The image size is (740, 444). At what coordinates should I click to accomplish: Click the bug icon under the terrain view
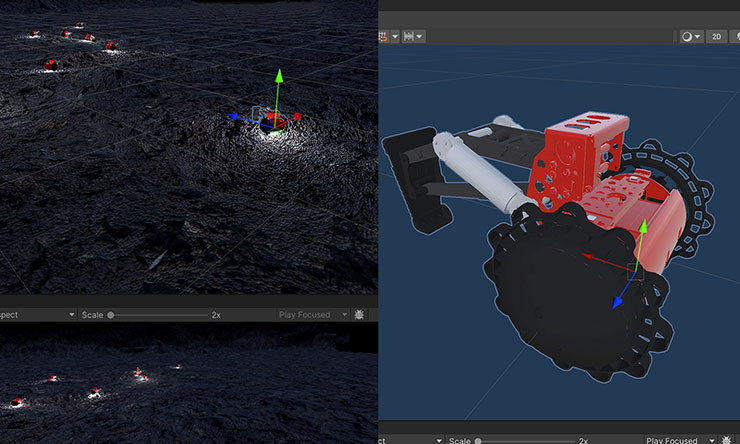pos(360,314)
